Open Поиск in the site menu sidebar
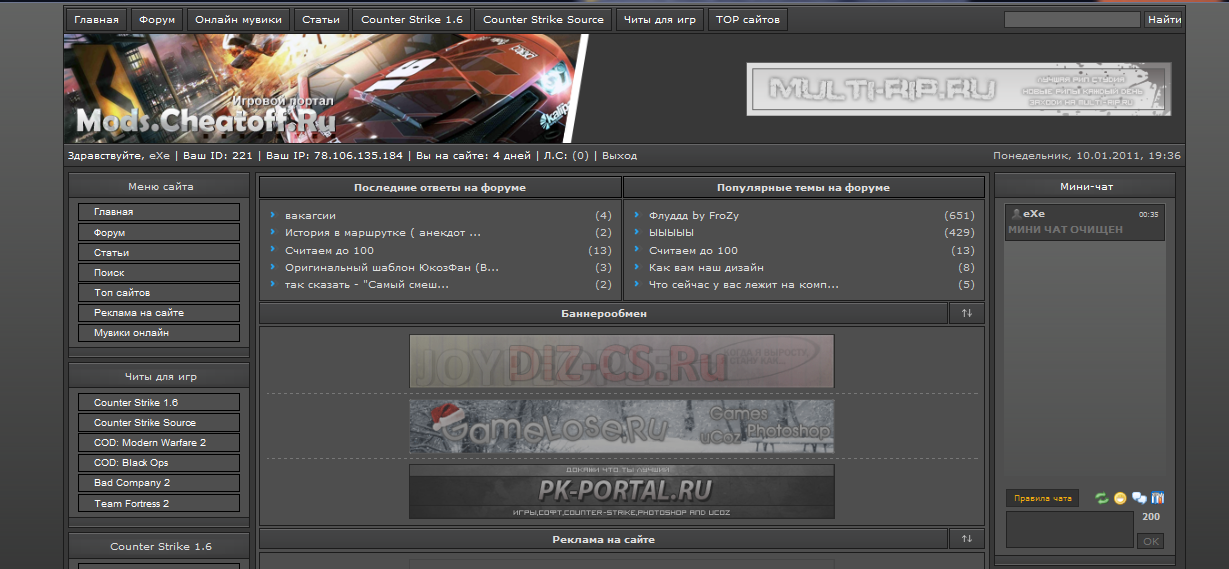The image size is (1229, 569). tap(159, 272)
